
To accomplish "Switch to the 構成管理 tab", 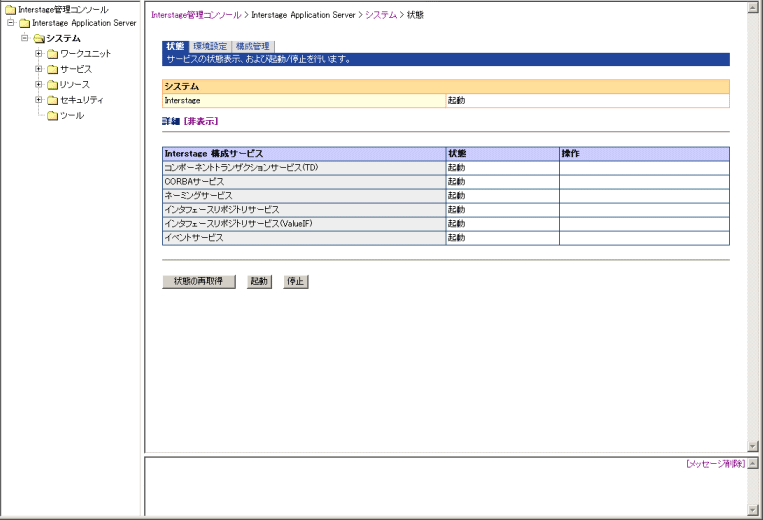I will tap(252, 47).
